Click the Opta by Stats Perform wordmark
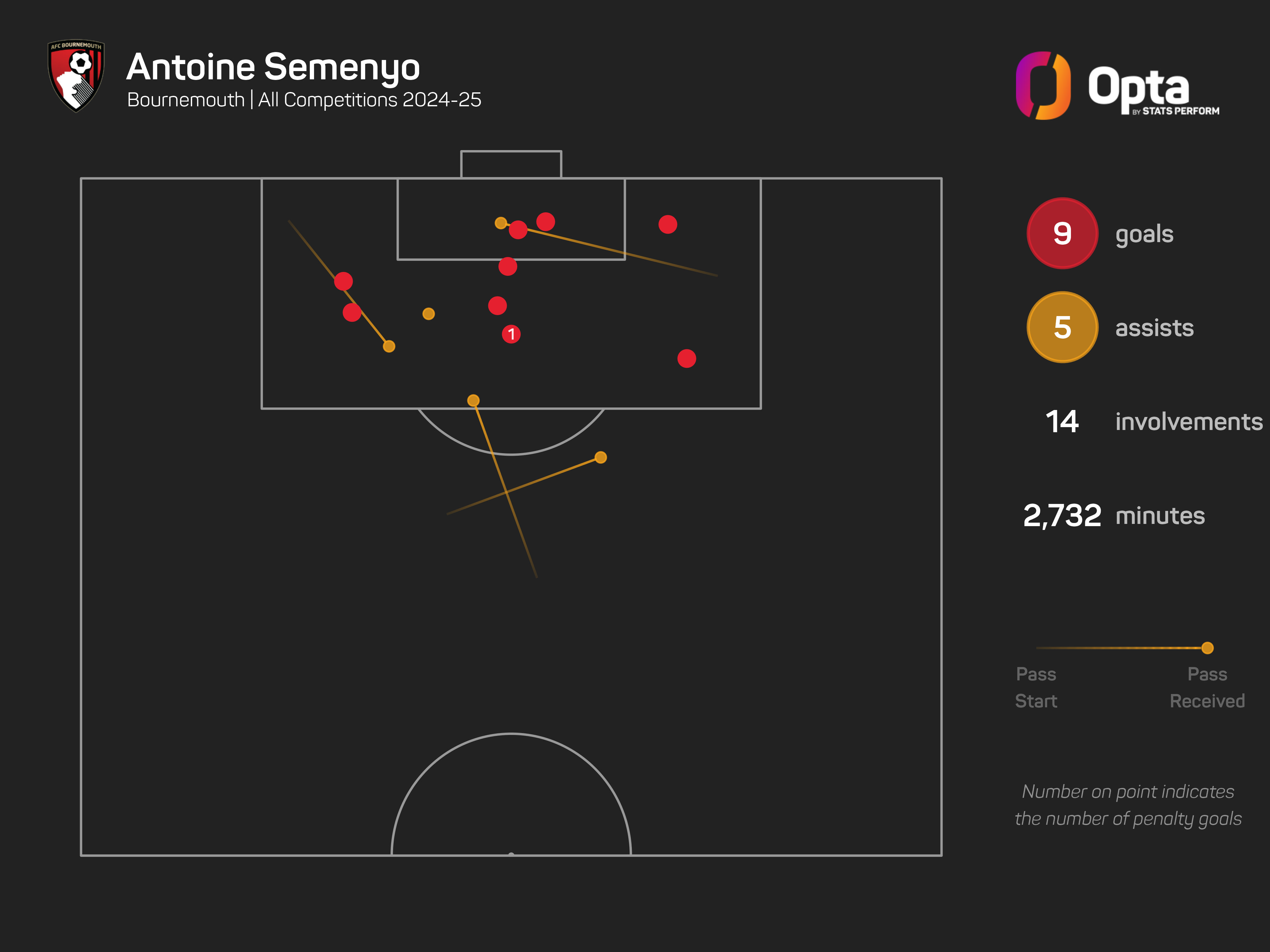 coord(1153,89)
